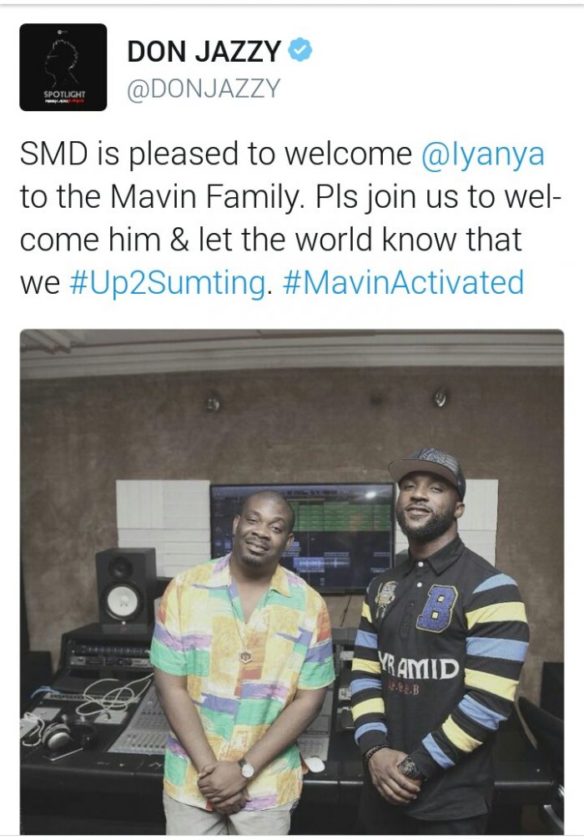Viewport: 584px width, 840px height.
Task: Follow the #Up2Sumting hashtag
Action: coord(167,284)
